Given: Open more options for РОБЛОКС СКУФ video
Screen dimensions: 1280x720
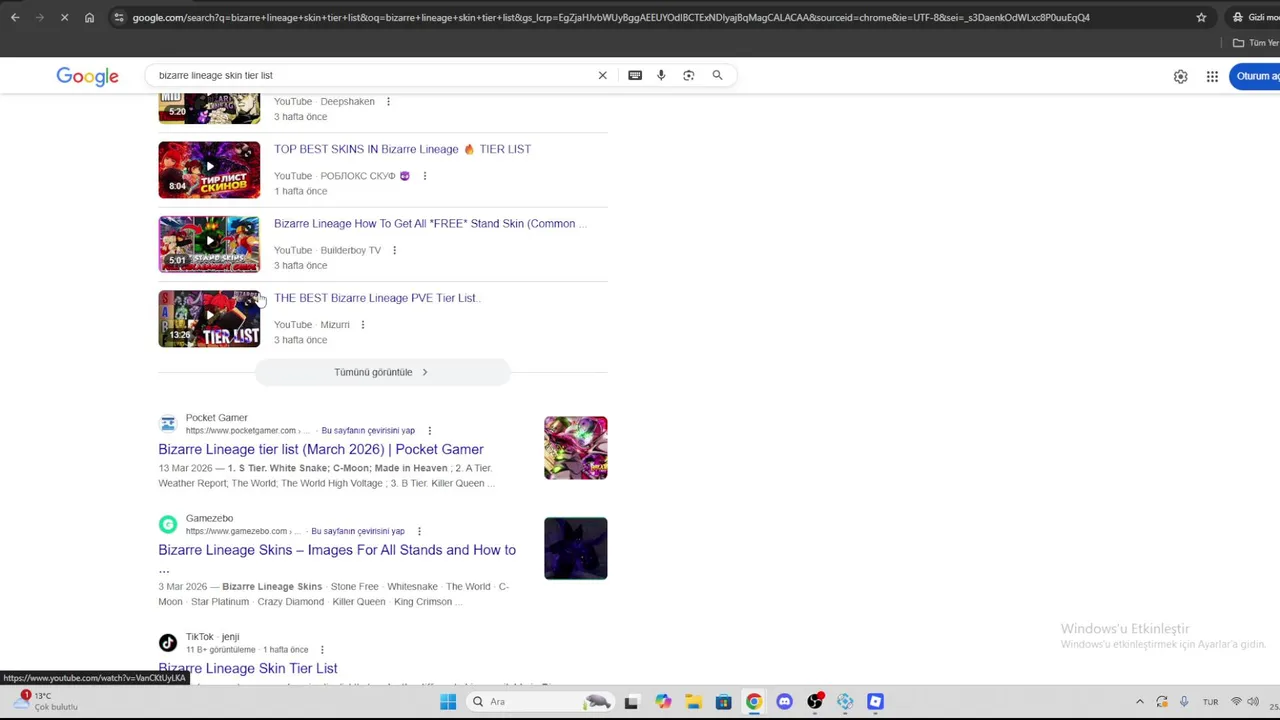Looking at the screenshot, I should [424, 176].
